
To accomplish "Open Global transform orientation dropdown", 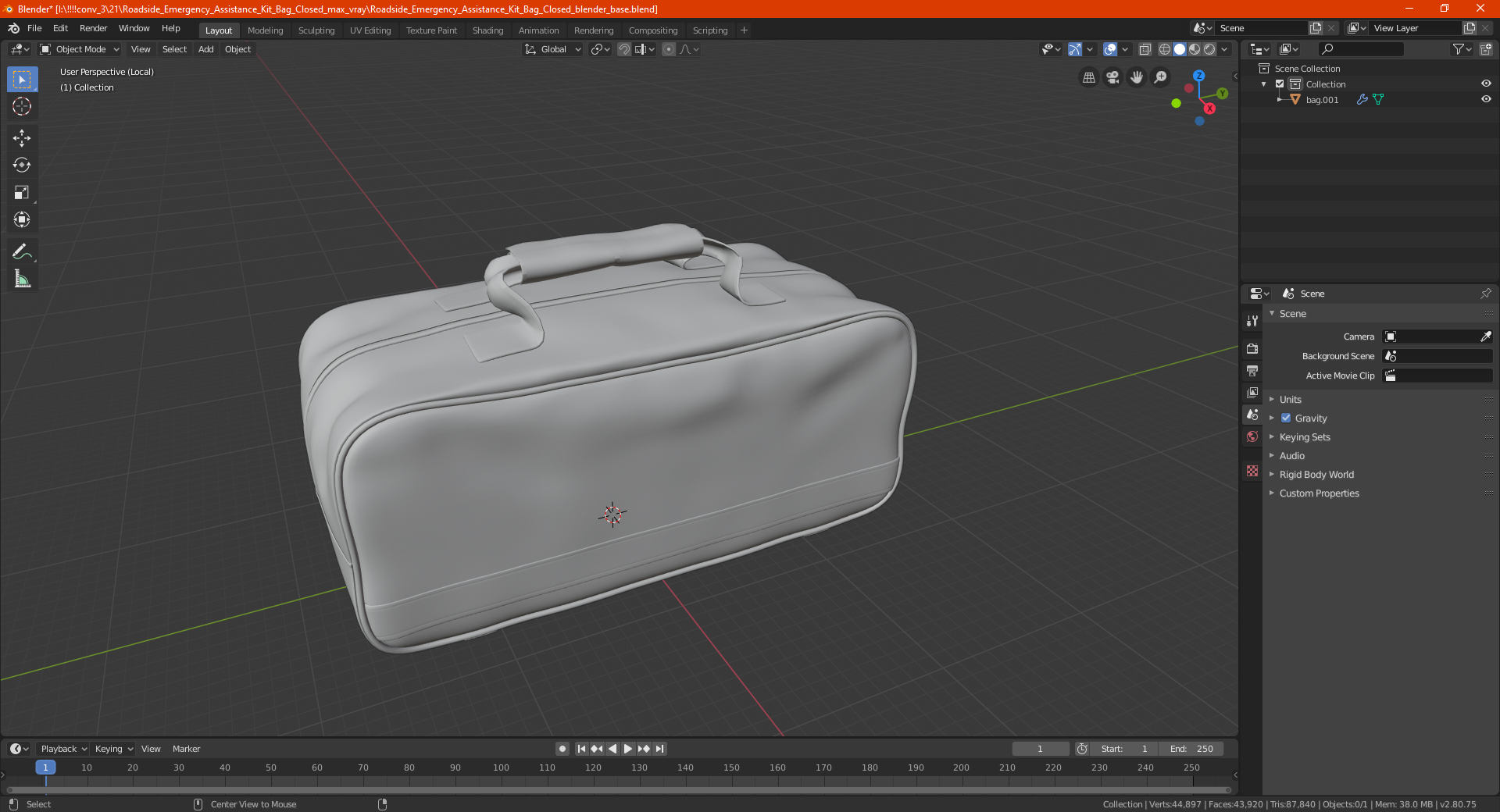I will tap(553, 49).
